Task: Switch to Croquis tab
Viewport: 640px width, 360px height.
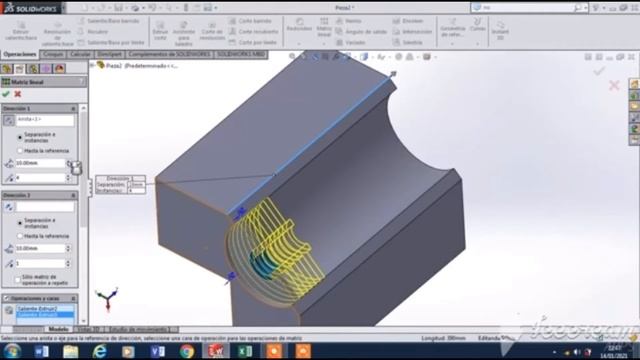Action: tap(53, 54)
